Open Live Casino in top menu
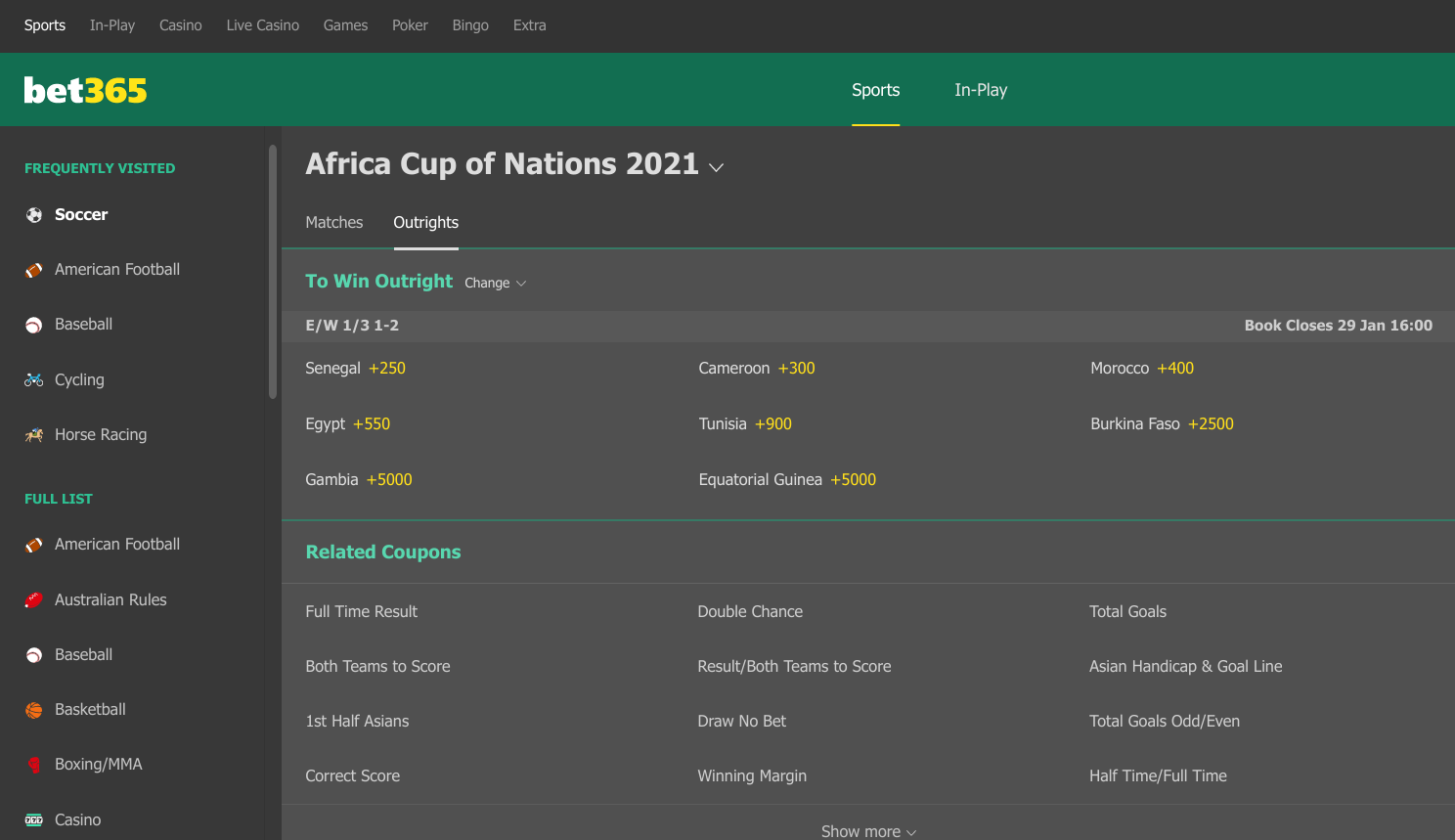This screenshot has width=1455, height=840. click(x=263, y=25)
